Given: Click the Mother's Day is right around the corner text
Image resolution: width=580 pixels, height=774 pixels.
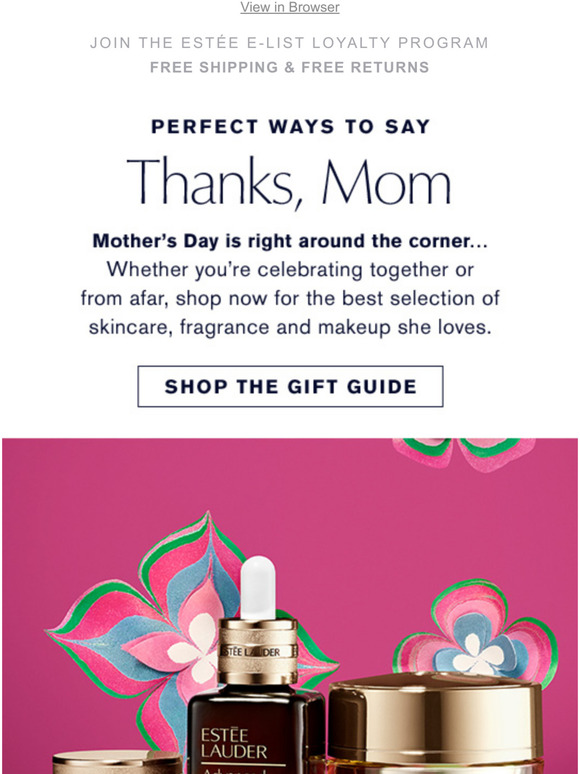Looking at the screenshot, I should 290,241.
